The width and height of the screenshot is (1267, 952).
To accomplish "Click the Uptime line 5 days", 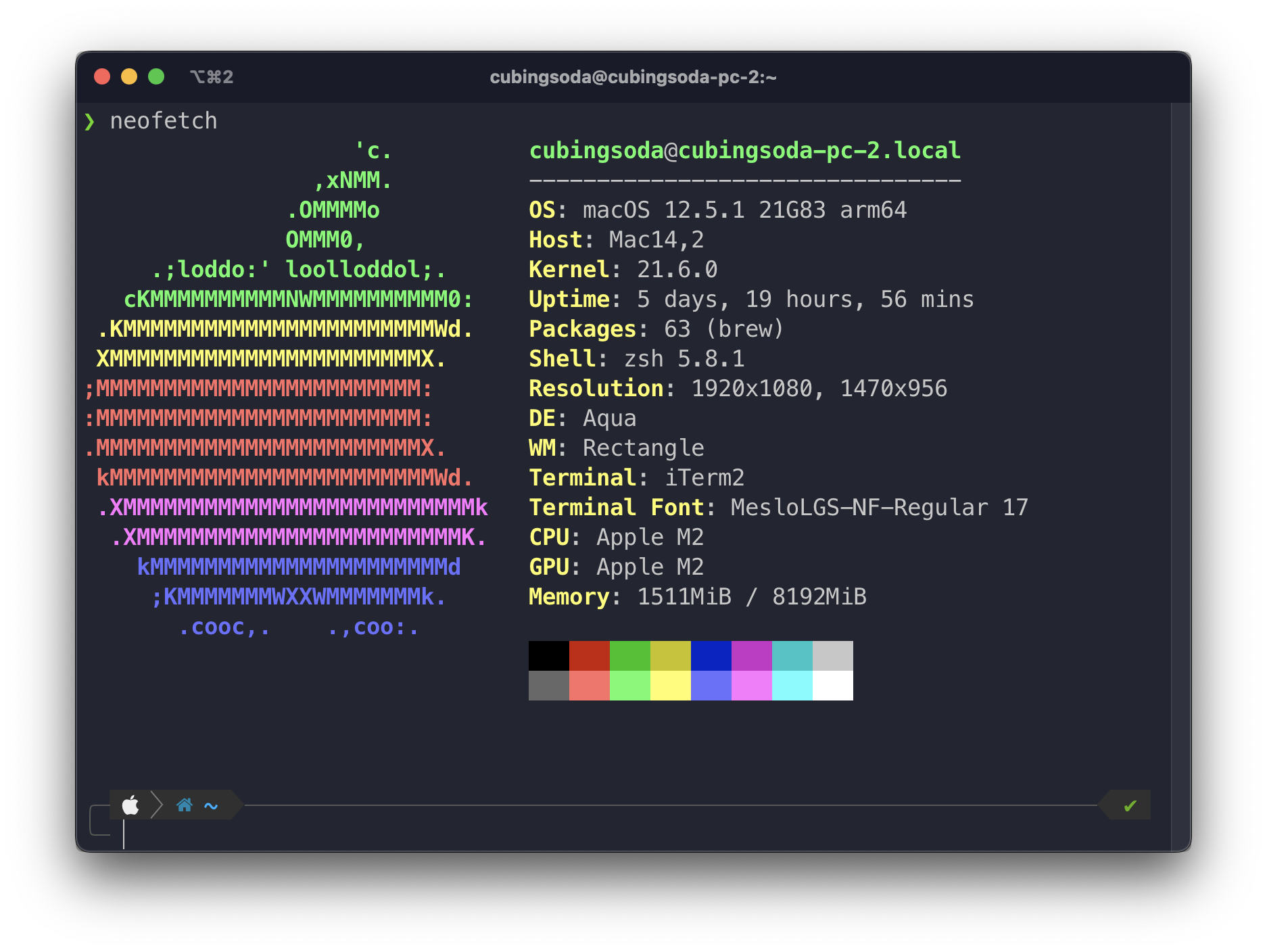I will click(751, 299).
